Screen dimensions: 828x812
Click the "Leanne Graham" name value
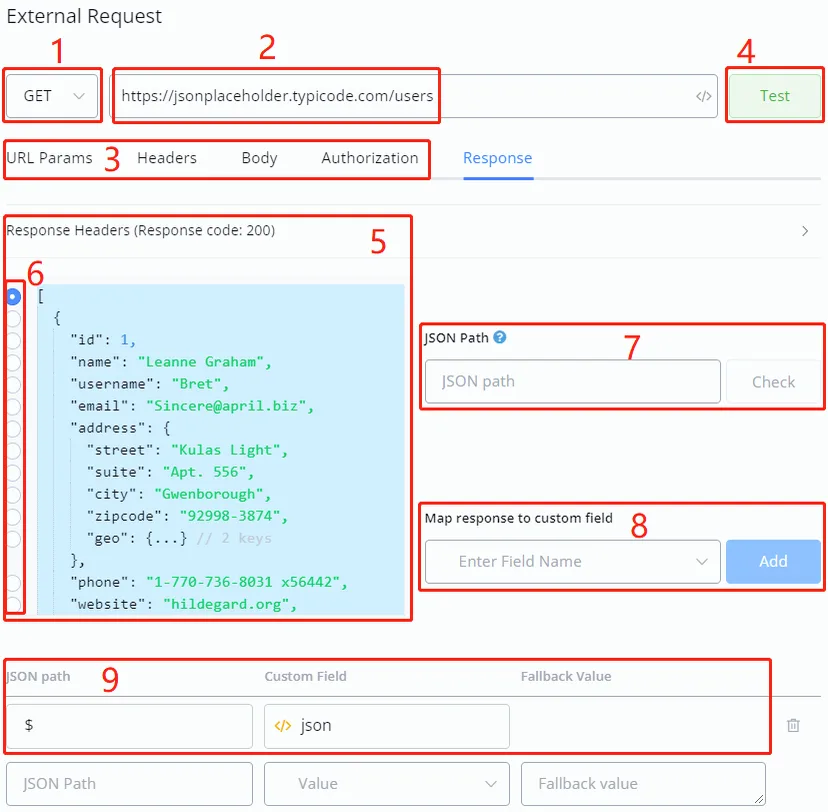(x=201, y=362)
